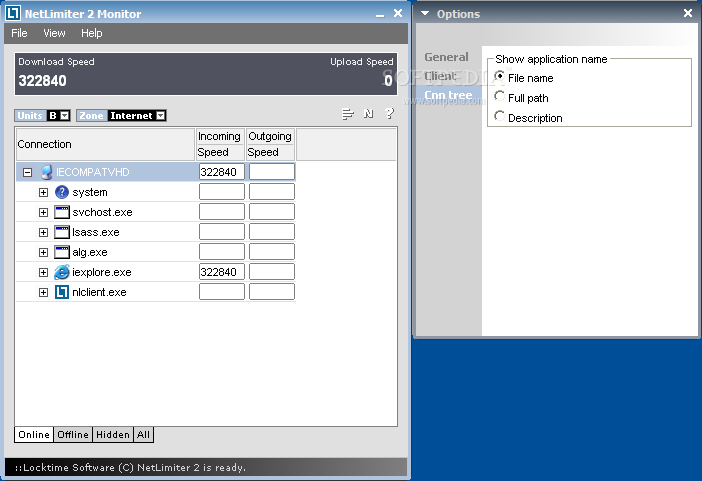Image resolution: width=702 pixels, height=481 pixels.
Task: Open the Client options section
Action: tap(440, 76)
